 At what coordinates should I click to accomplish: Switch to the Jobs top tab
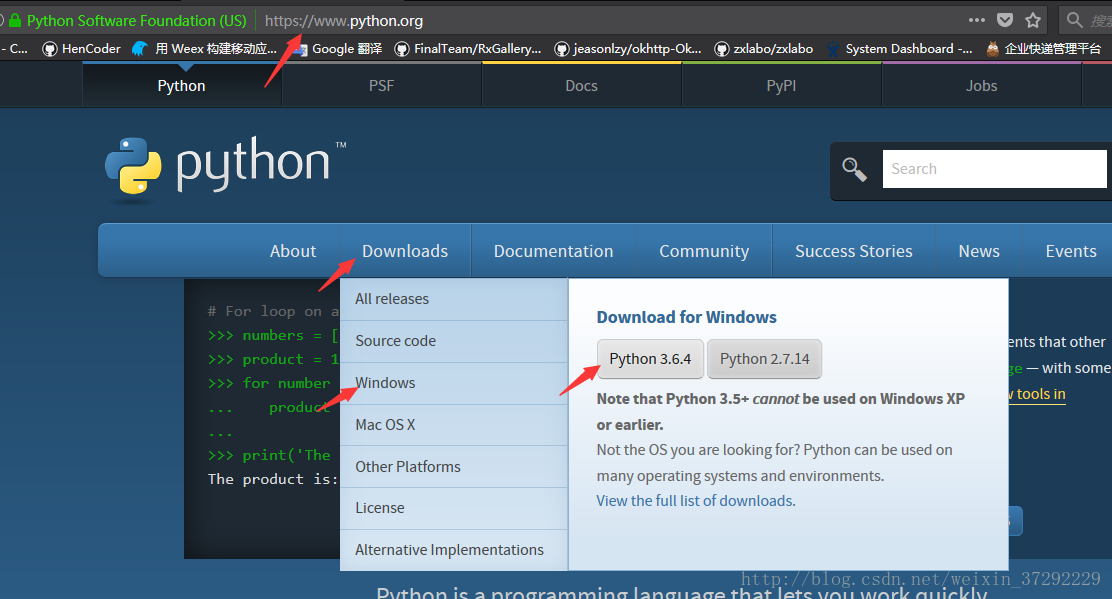pos(982,85)
